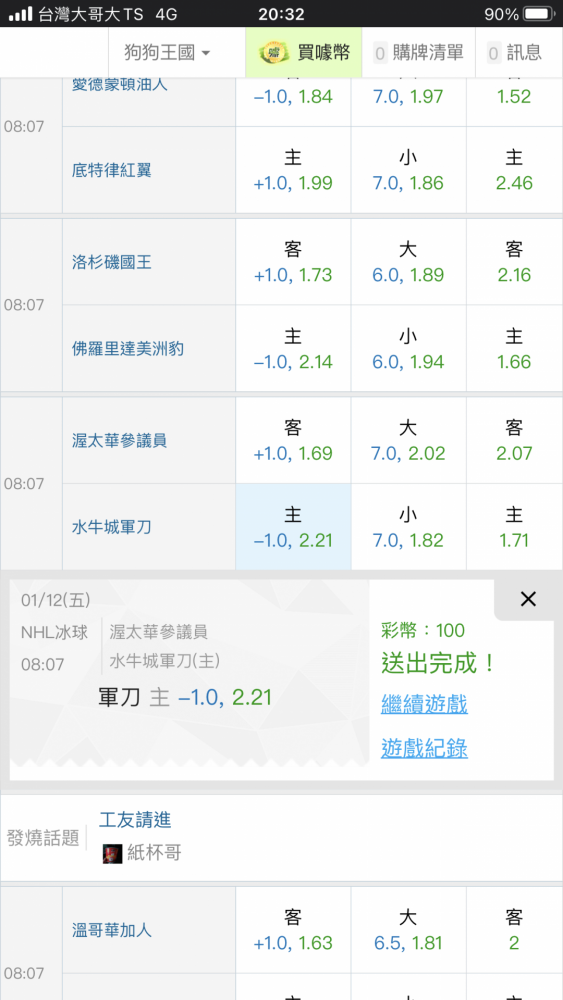Click the 繼續遊戲 link

(424, 704)
